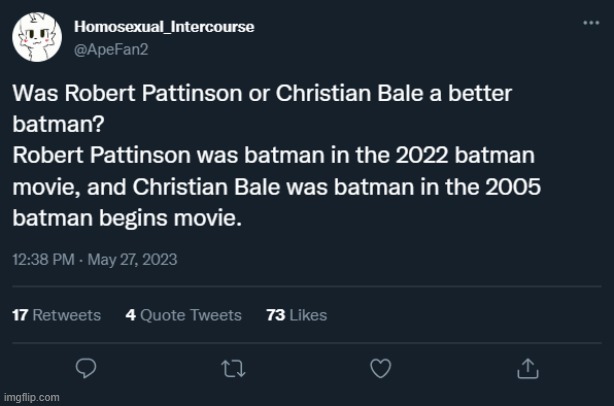This screenshot has width=614, height=406.
Task: Click the "batman begins movie." final line
Action: coord(126,218)
